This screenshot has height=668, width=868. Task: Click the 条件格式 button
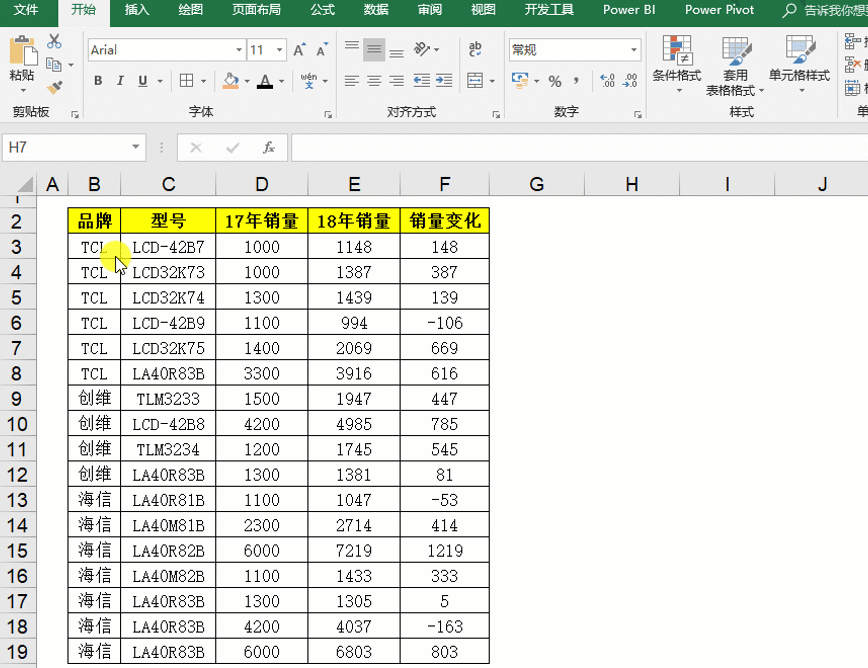(x=676, y=64)
